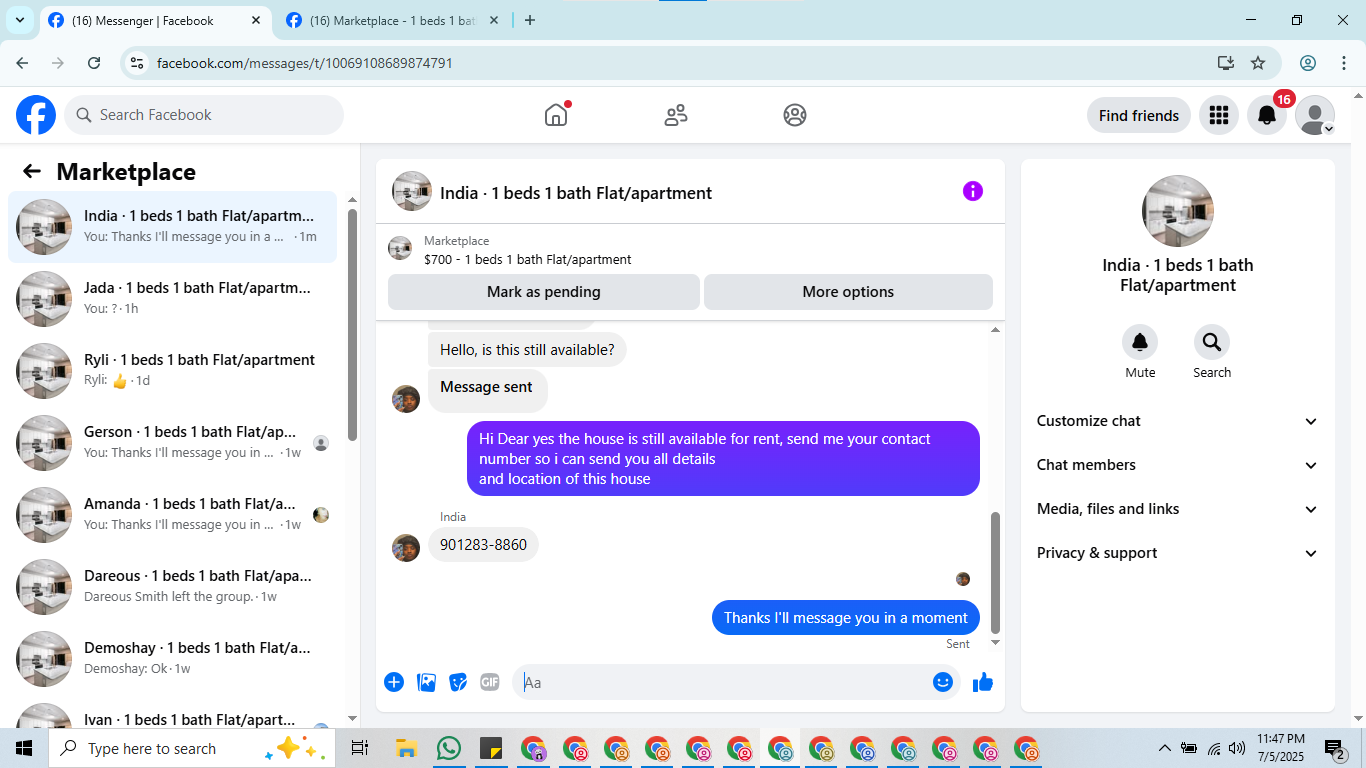Open the Friends icon in top navigation

tap(676, 115)
